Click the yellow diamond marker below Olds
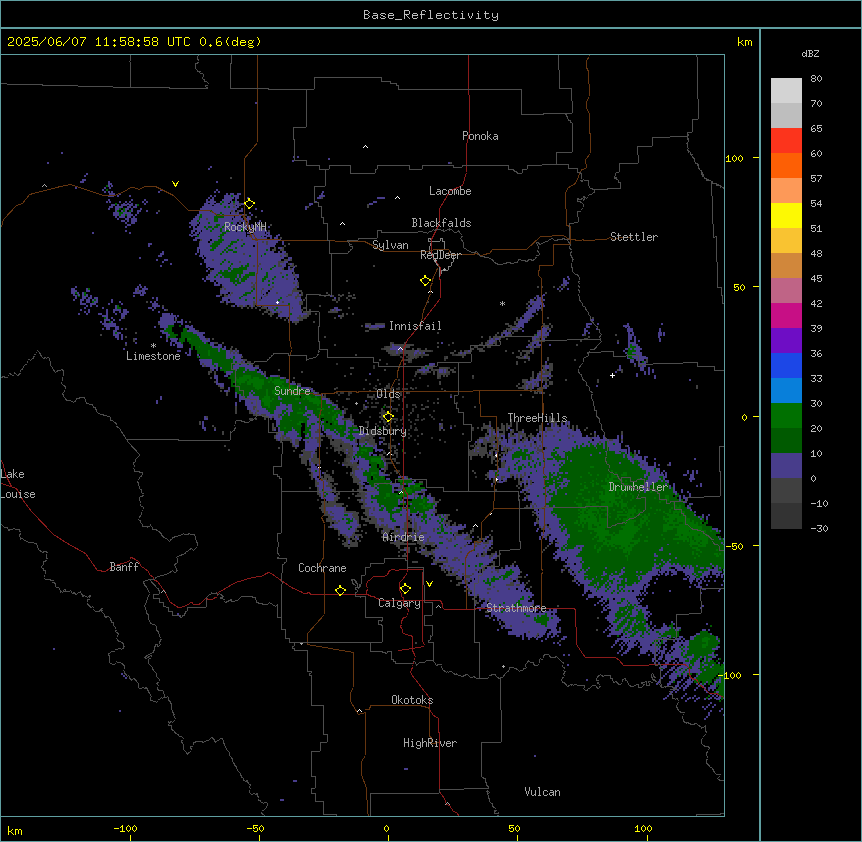This screenshot has height=842, width=862. (x=388, y=417)
